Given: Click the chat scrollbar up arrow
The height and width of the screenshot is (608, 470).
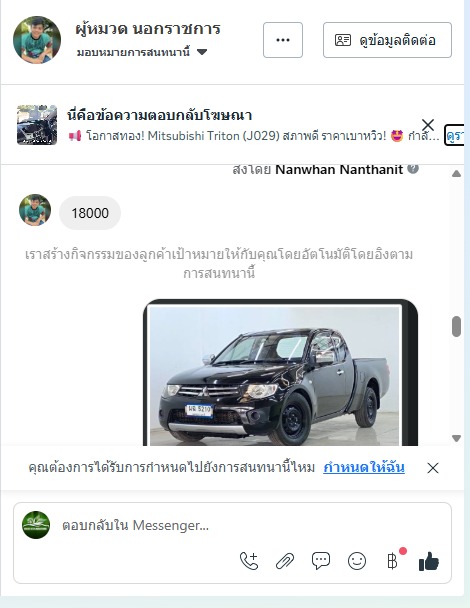Looking at the screenshot, I should [456, 174].
